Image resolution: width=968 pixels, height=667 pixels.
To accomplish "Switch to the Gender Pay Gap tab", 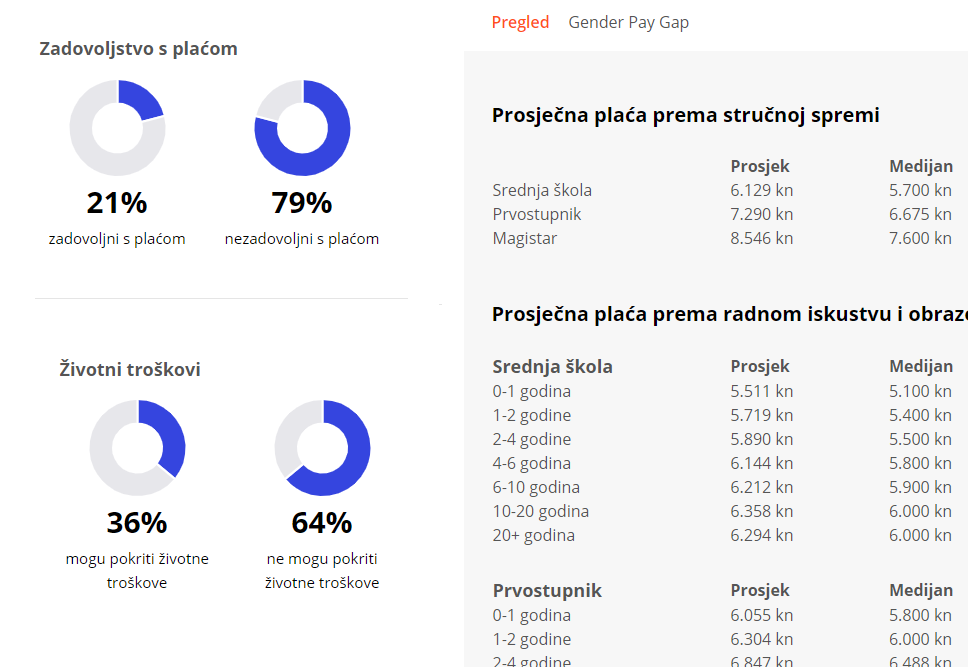I will (x=628, y=22).
